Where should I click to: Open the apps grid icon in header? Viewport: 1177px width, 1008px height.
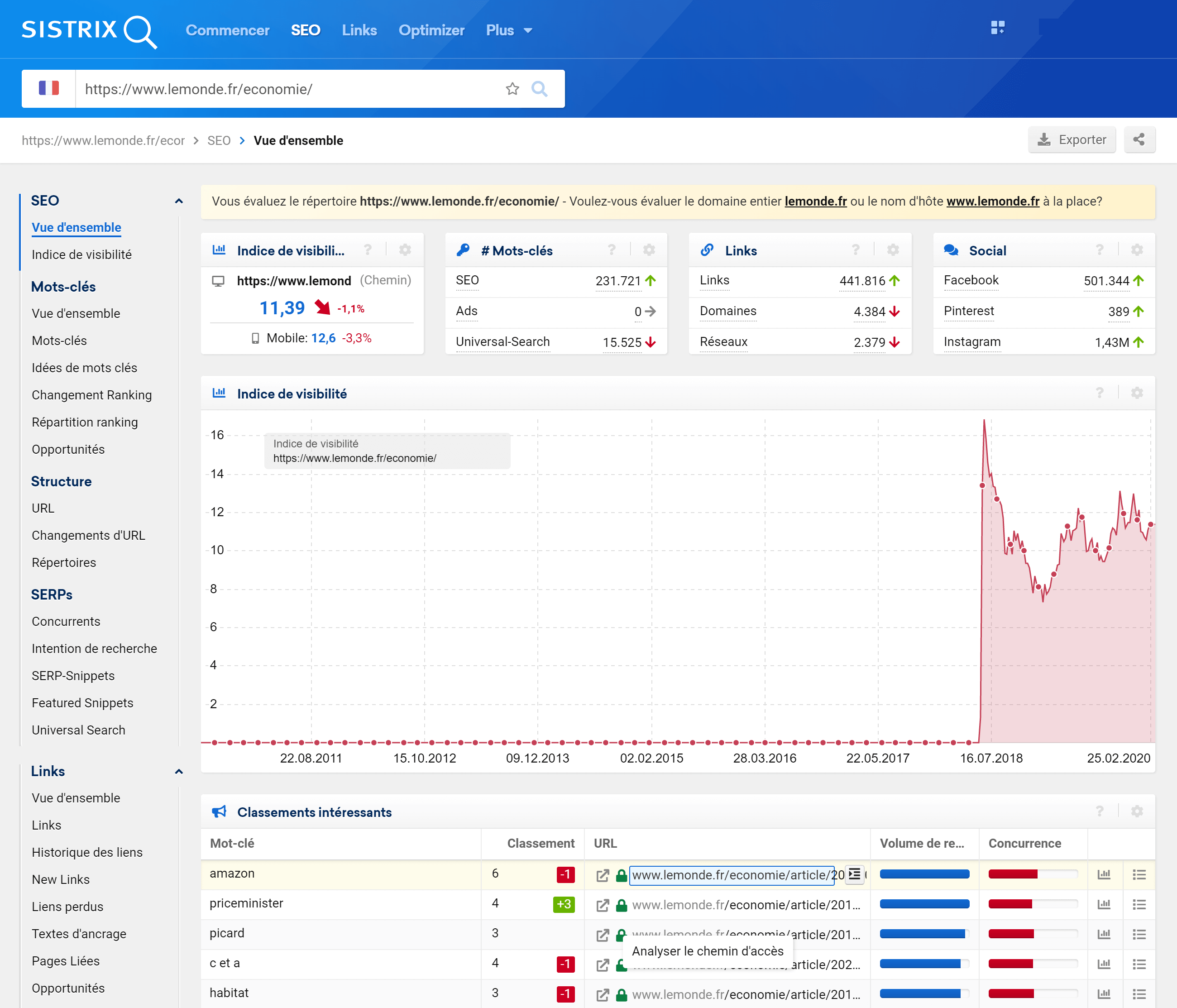997,28
